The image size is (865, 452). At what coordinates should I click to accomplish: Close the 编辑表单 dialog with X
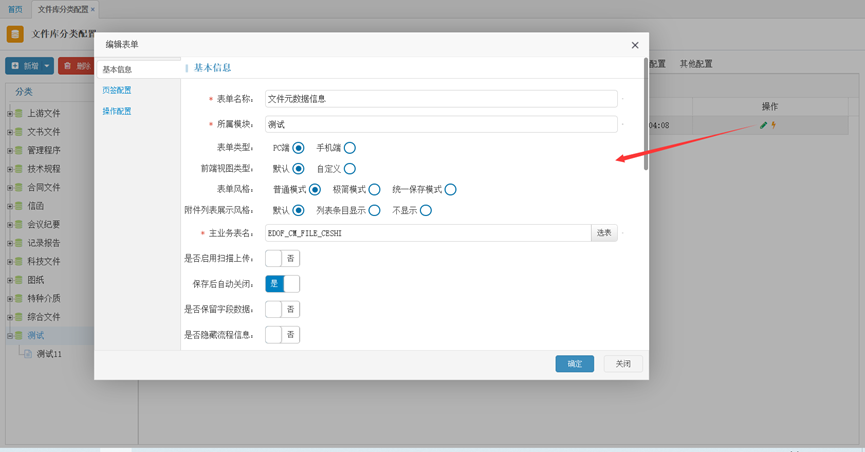tap(635, 45)
